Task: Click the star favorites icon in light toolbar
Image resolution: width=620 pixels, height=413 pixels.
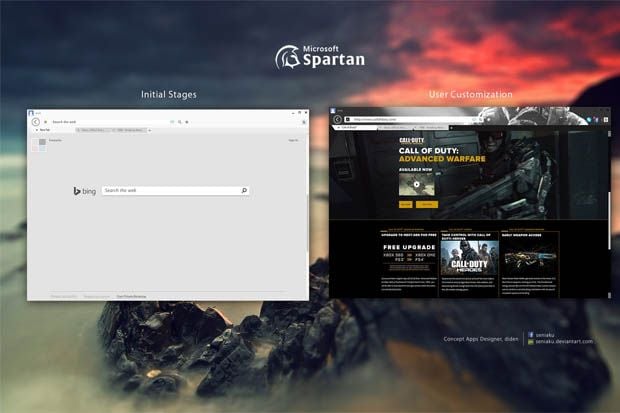Action: pyautogui.click(x=187, y=122)
